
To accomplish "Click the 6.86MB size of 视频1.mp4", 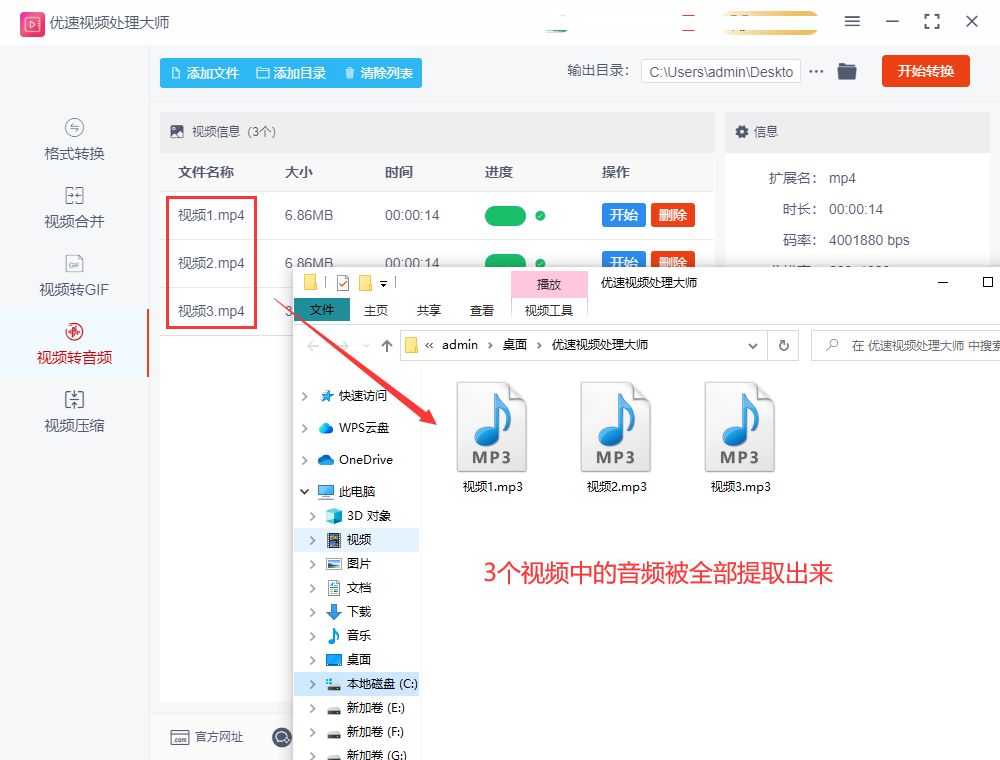I will (309, 216).
